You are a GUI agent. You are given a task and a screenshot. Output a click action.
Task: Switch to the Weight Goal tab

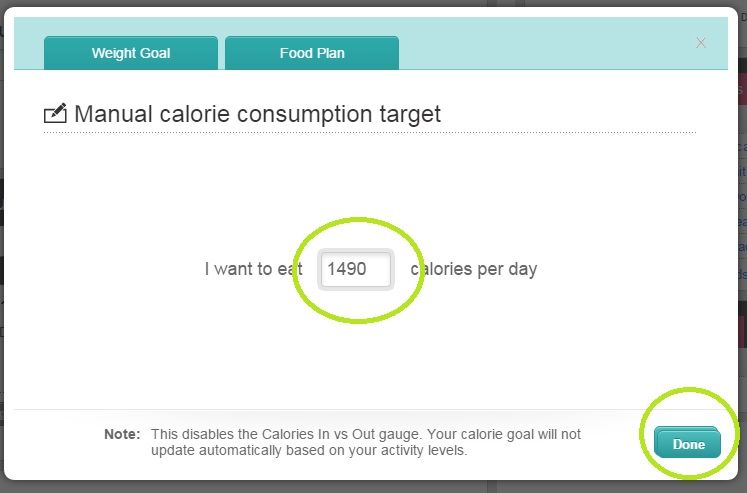131,53
